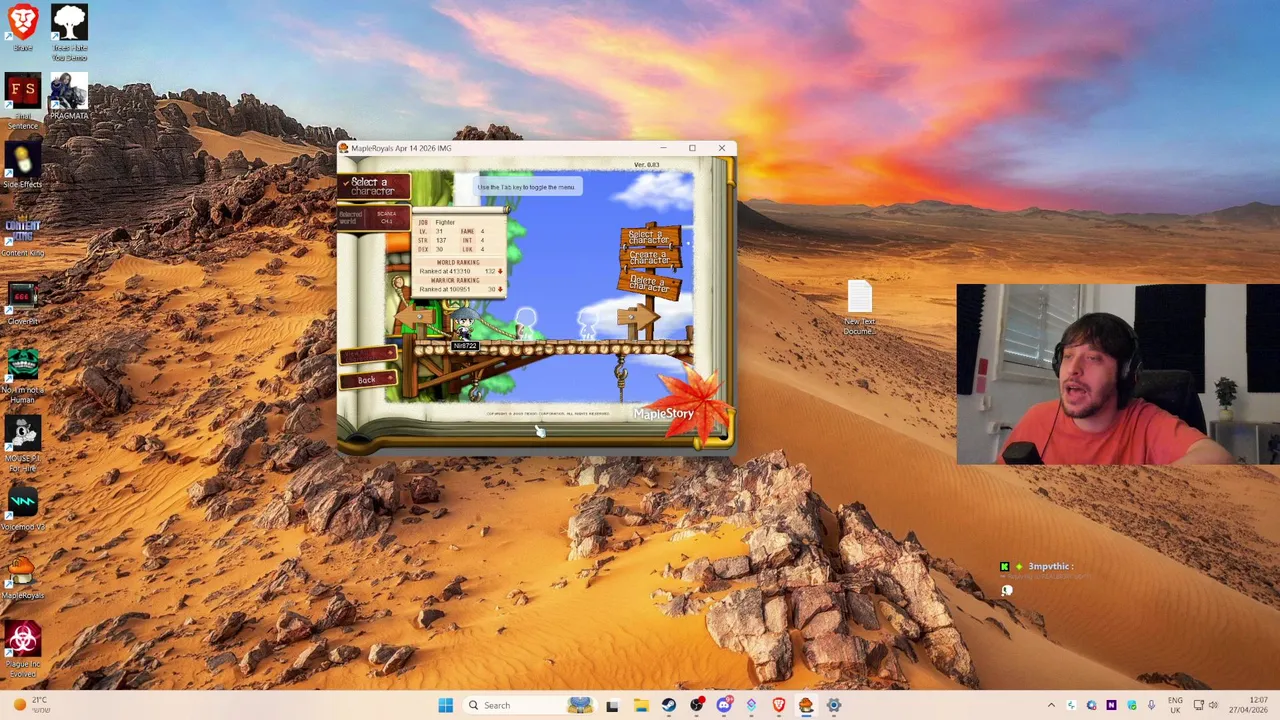The image size is (1280, 720).
Task: Open the ENG UK language switcher
Action: [x=1175, y=705]
